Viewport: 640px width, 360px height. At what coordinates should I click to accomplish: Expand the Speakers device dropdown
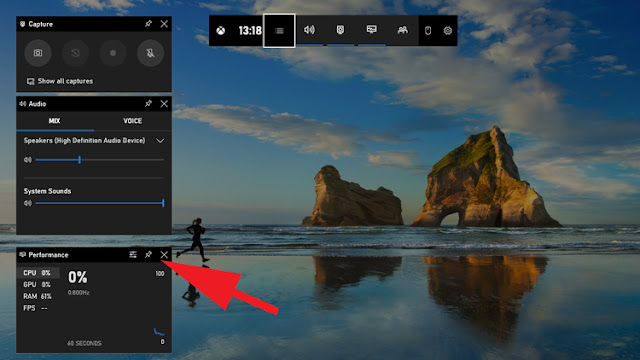coord(160,140)
